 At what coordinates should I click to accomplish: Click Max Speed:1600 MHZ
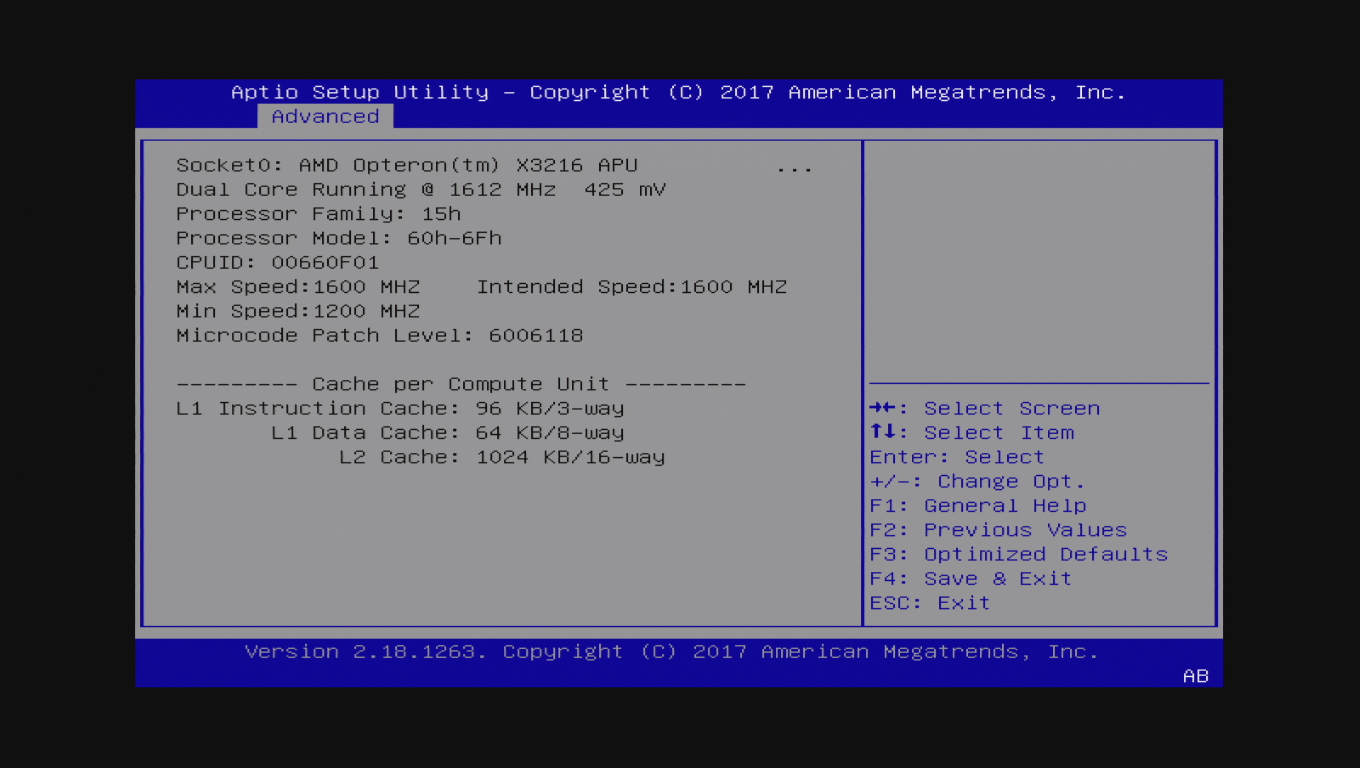[298, 287]
